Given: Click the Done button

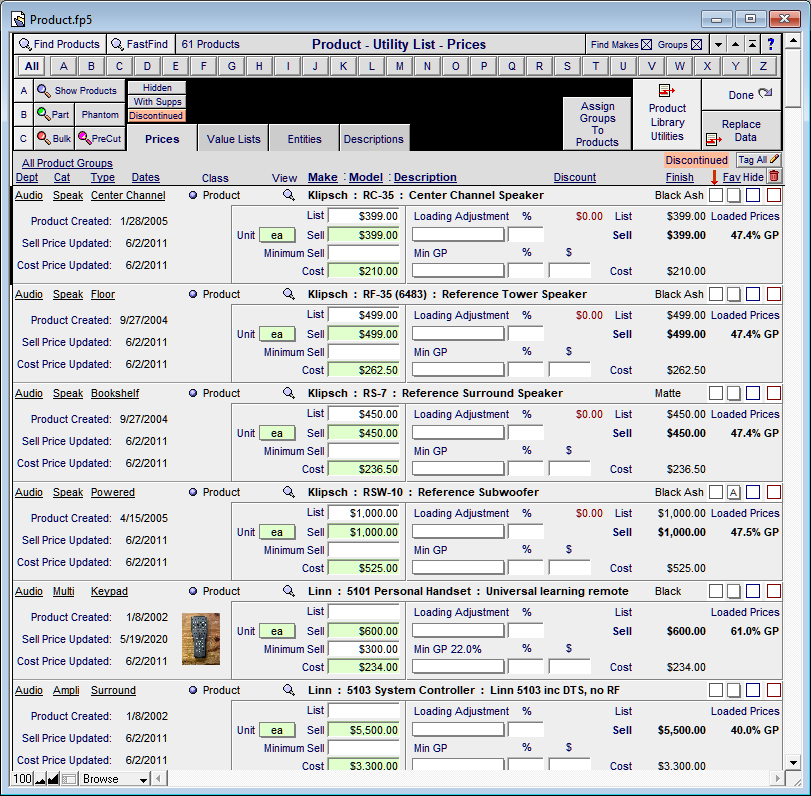Looking at the screenshot, I should click(x=741, y=95).
